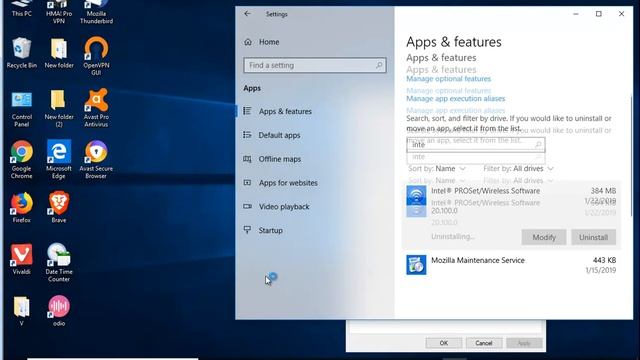Screen dimensions: 640x360
Task: Go back with Settings back arrow
Action: click(247, 14)
